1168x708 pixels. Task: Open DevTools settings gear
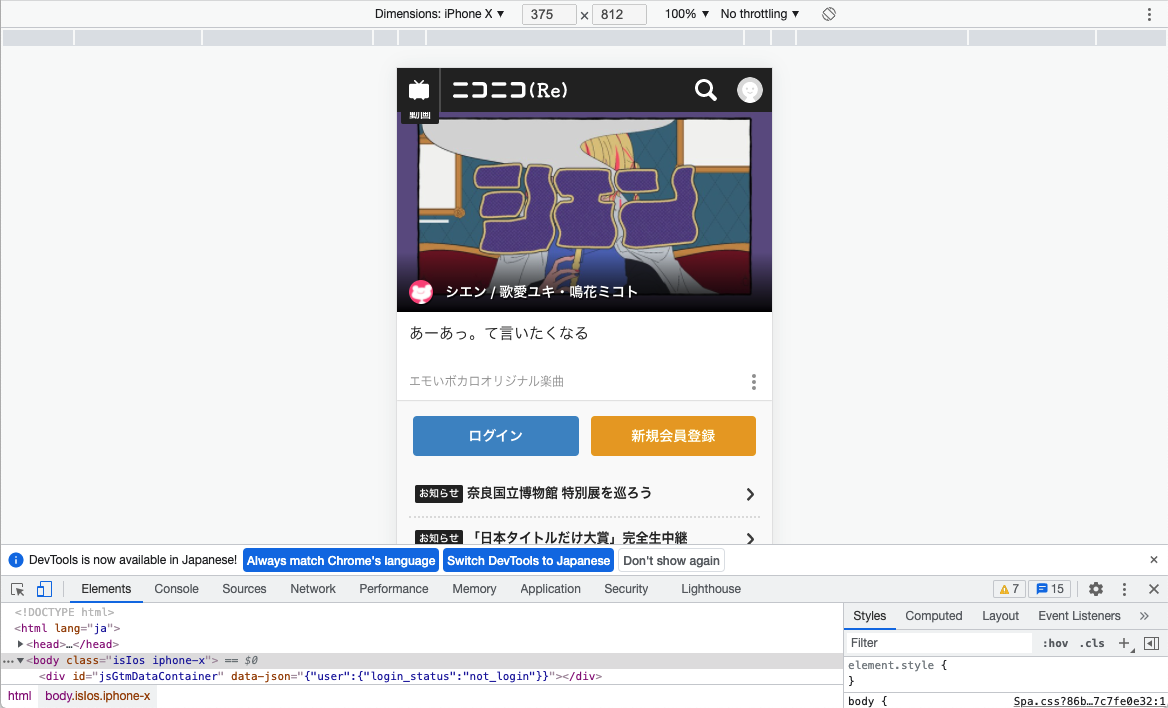1096,589
